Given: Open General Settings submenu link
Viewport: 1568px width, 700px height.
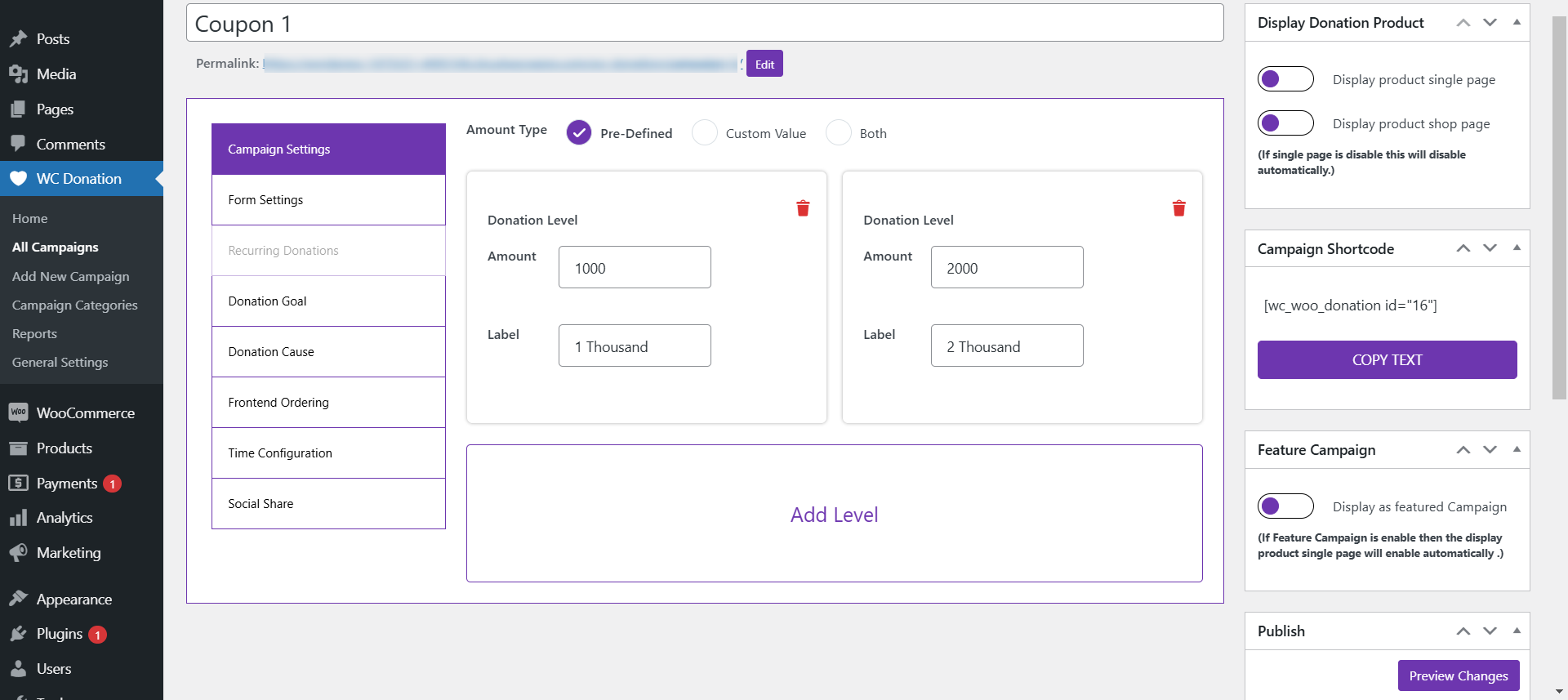Looking at the screenshot, I should (x=60, y=362).
